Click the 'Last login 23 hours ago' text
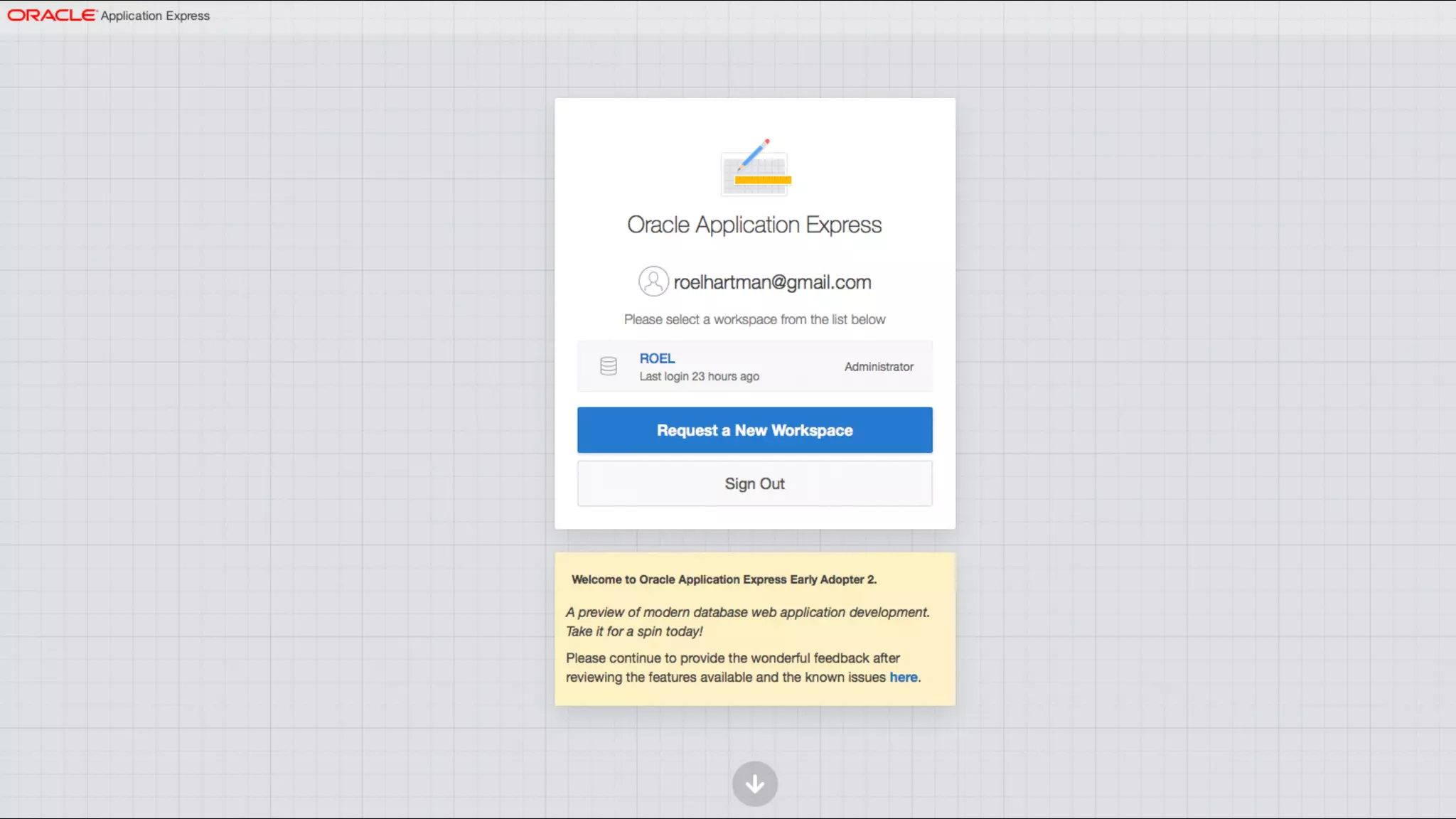Viewport: 1456px width, 819px height. point(699,377)
